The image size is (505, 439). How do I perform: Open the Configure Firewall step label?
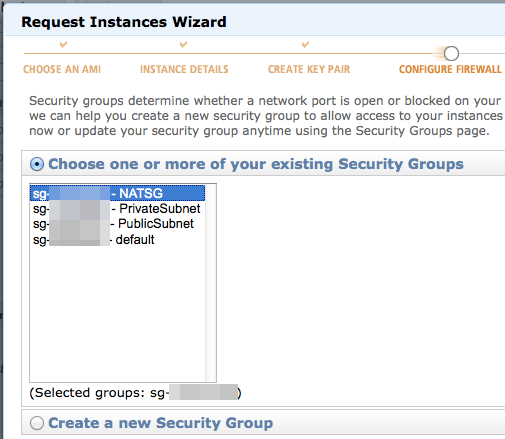(x=450, y=69)
